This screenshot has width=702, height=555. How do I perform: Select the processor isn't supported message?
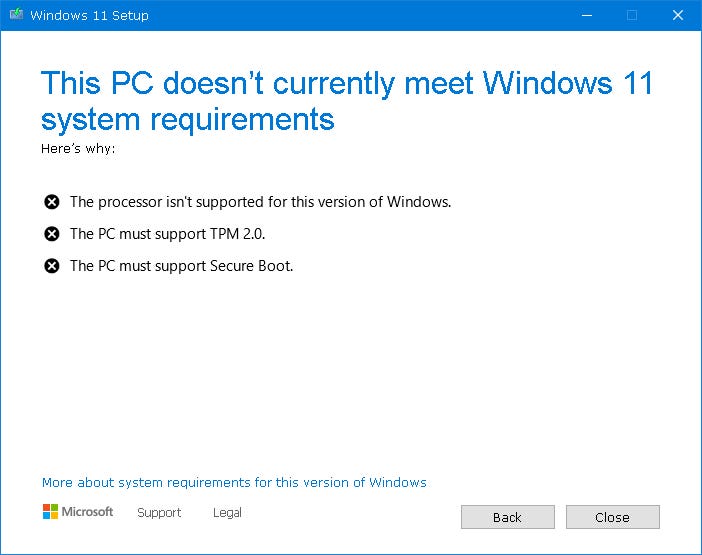click(x=260, y=202)
